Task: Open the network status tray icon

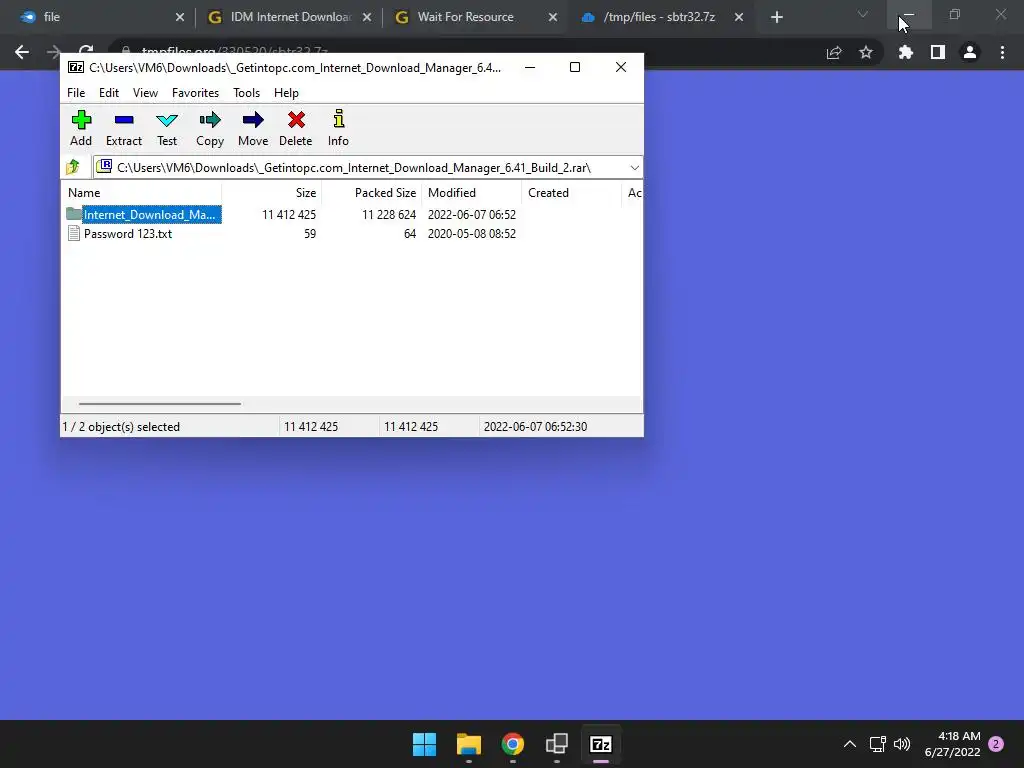Action: coord(877,744)
